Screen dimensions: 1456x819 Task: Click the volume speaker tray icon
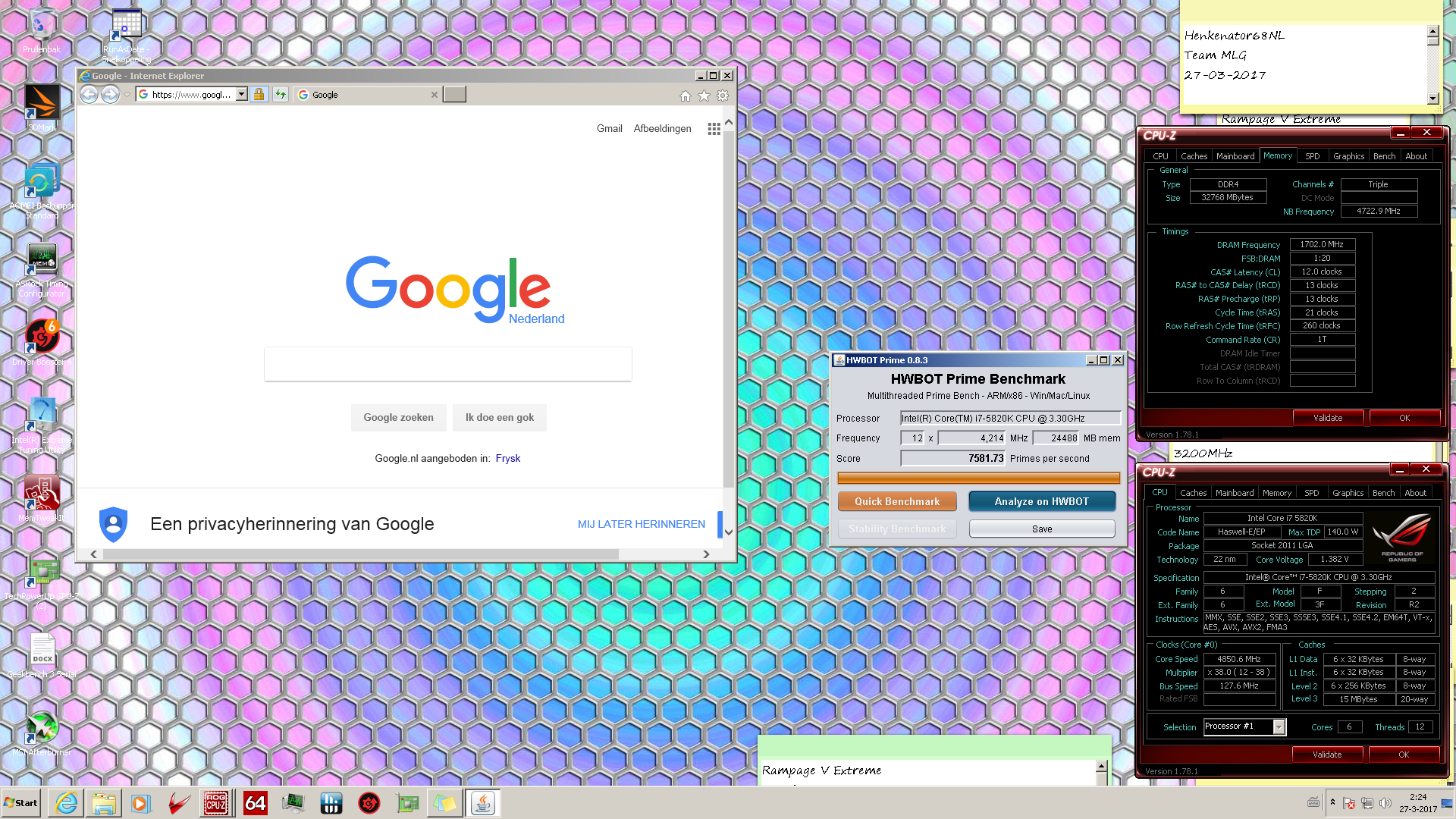(x=1385, y=803)
